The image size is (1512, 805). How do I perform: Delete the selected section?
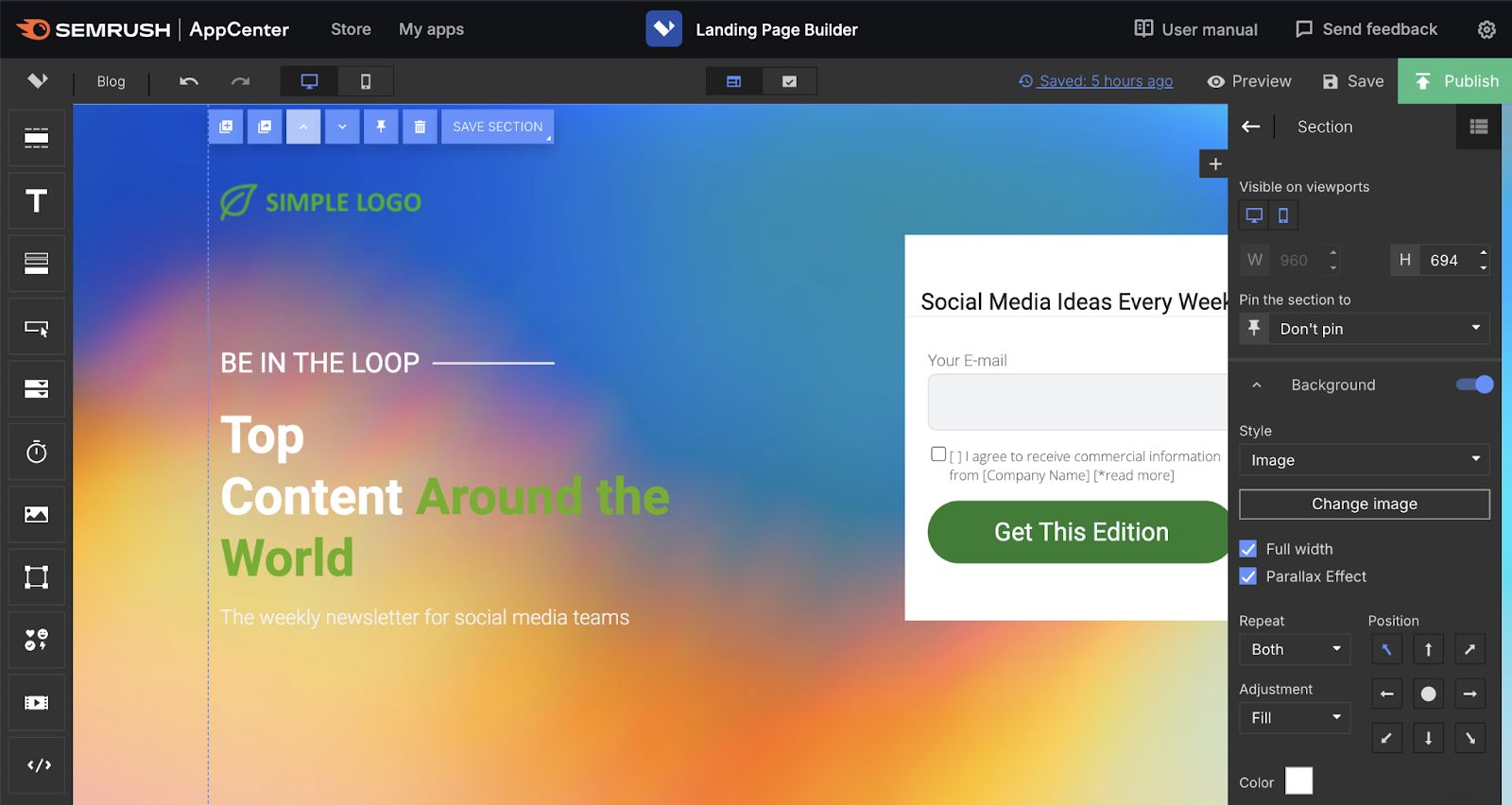pos(420,127)
